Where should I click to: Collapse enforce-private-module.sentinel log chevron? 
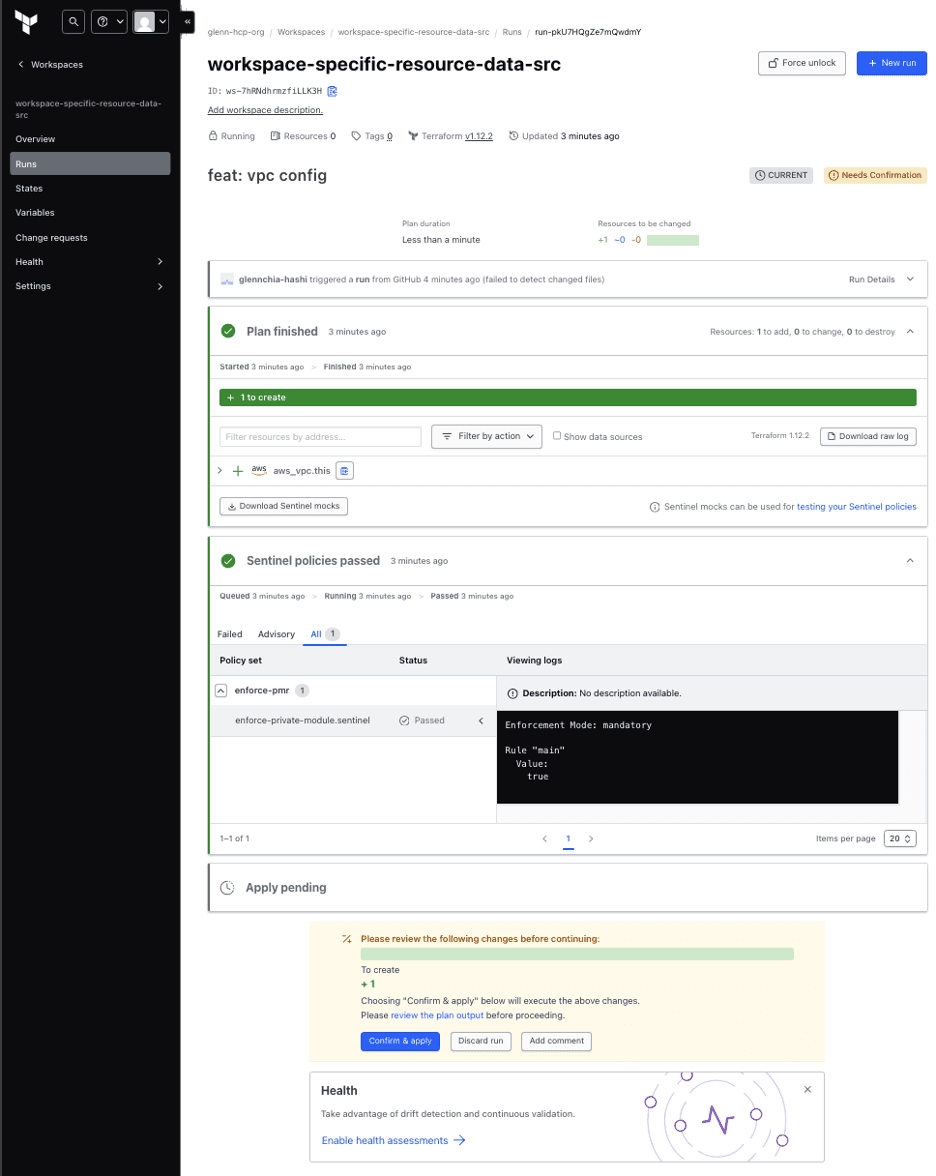point(481,721)
